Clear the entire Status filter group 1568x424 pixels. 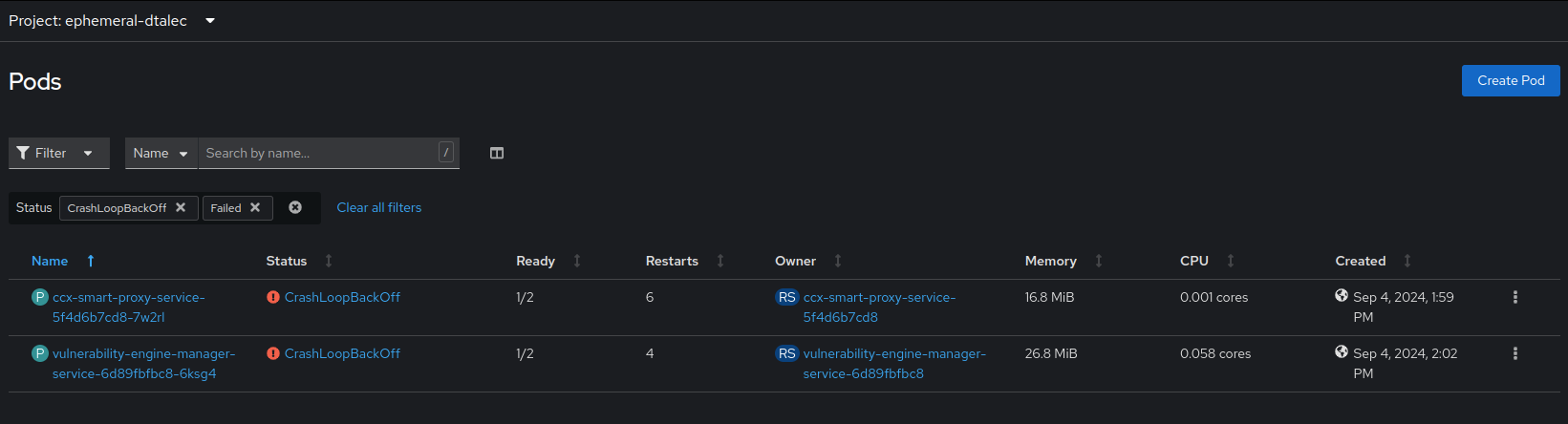click(295, 207)
